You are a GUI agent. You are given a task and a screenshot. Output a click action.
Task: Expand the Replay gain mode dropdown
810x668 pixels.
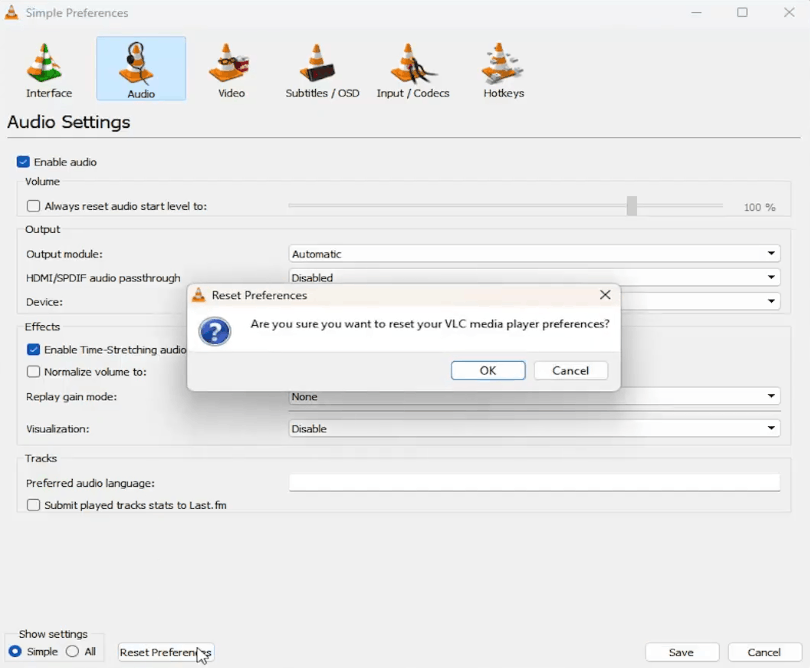pos(770,396)
